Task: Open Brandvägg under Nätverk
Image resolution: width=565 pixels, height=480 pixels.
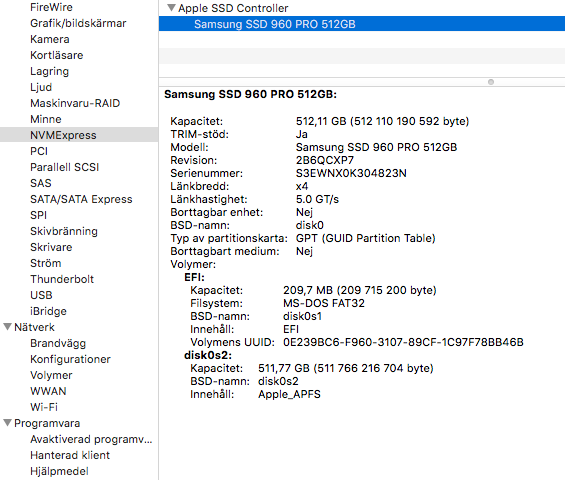Action: click(58, 343)
